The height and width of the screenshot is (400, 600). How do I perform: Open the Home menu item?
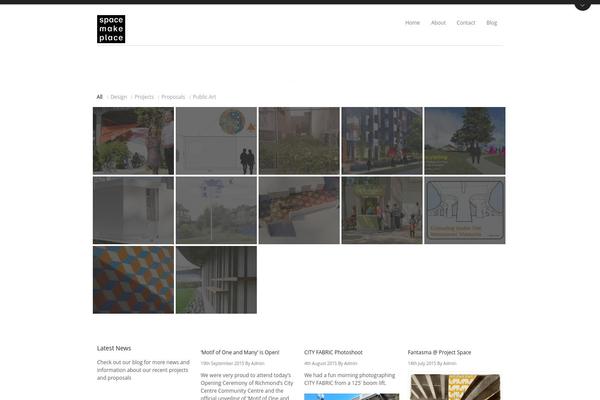tap(412, 23)
